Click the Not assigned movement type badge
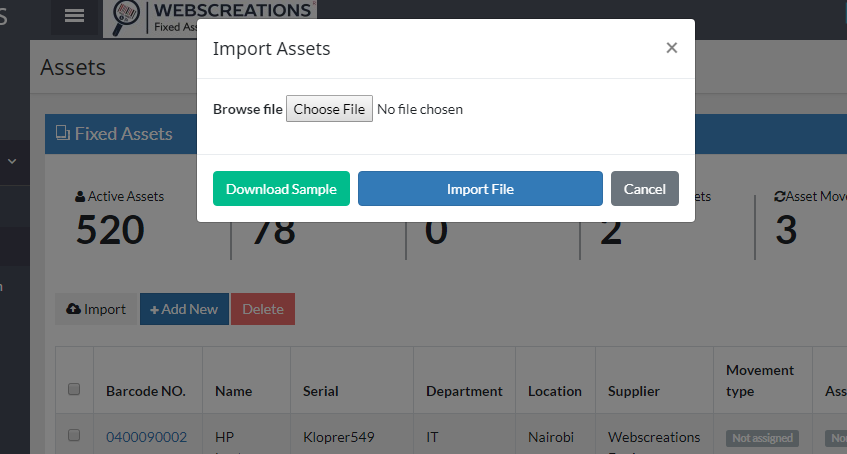This screenshot has width=847, height=454. point(762,438)
